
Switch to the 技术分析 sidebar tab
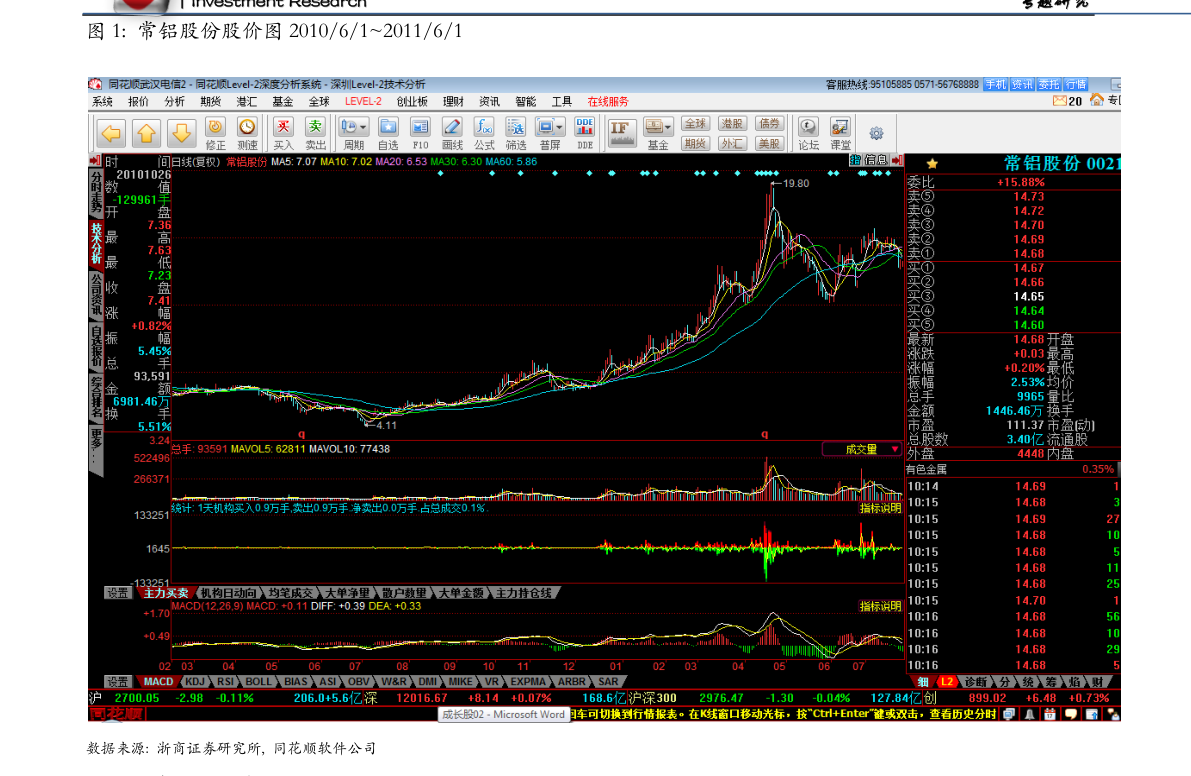[x=96, y=242]
